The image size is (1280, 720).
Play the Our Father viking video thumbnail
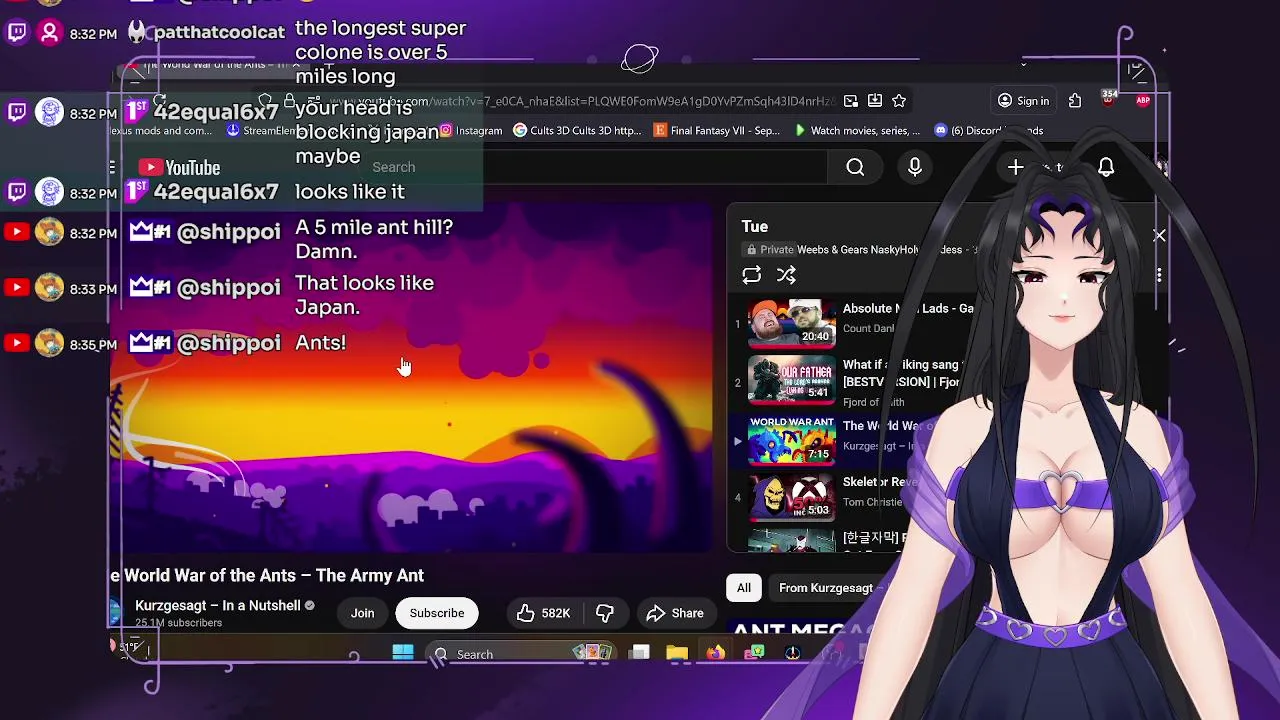[x=791, y=380]
